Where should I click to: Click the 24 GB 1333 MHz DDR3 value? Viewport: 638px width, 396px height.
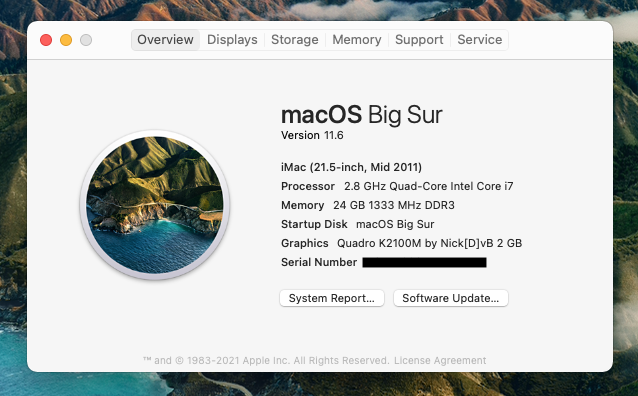[x=394, y=205]
